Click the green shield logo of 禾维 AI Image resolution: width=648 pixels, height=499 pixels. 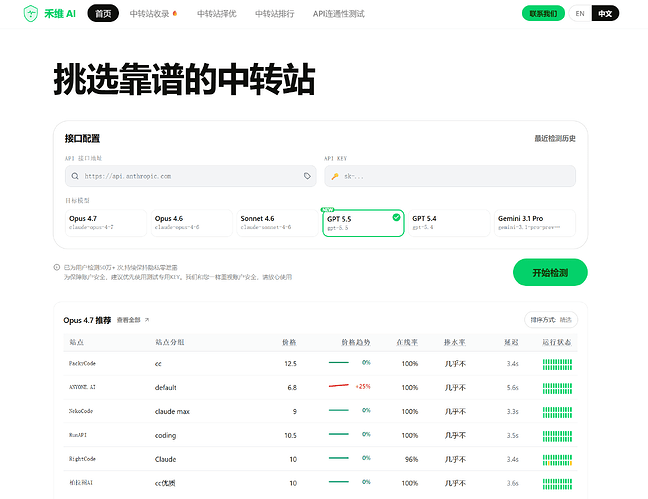click(x=31, y=14)
